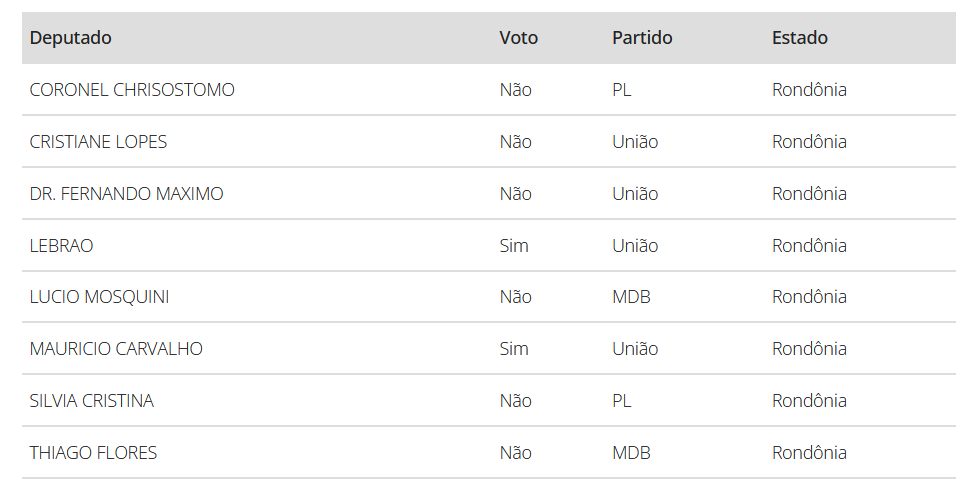Click the Partido column header
This screenshot has height=491, width=970.
642,38
